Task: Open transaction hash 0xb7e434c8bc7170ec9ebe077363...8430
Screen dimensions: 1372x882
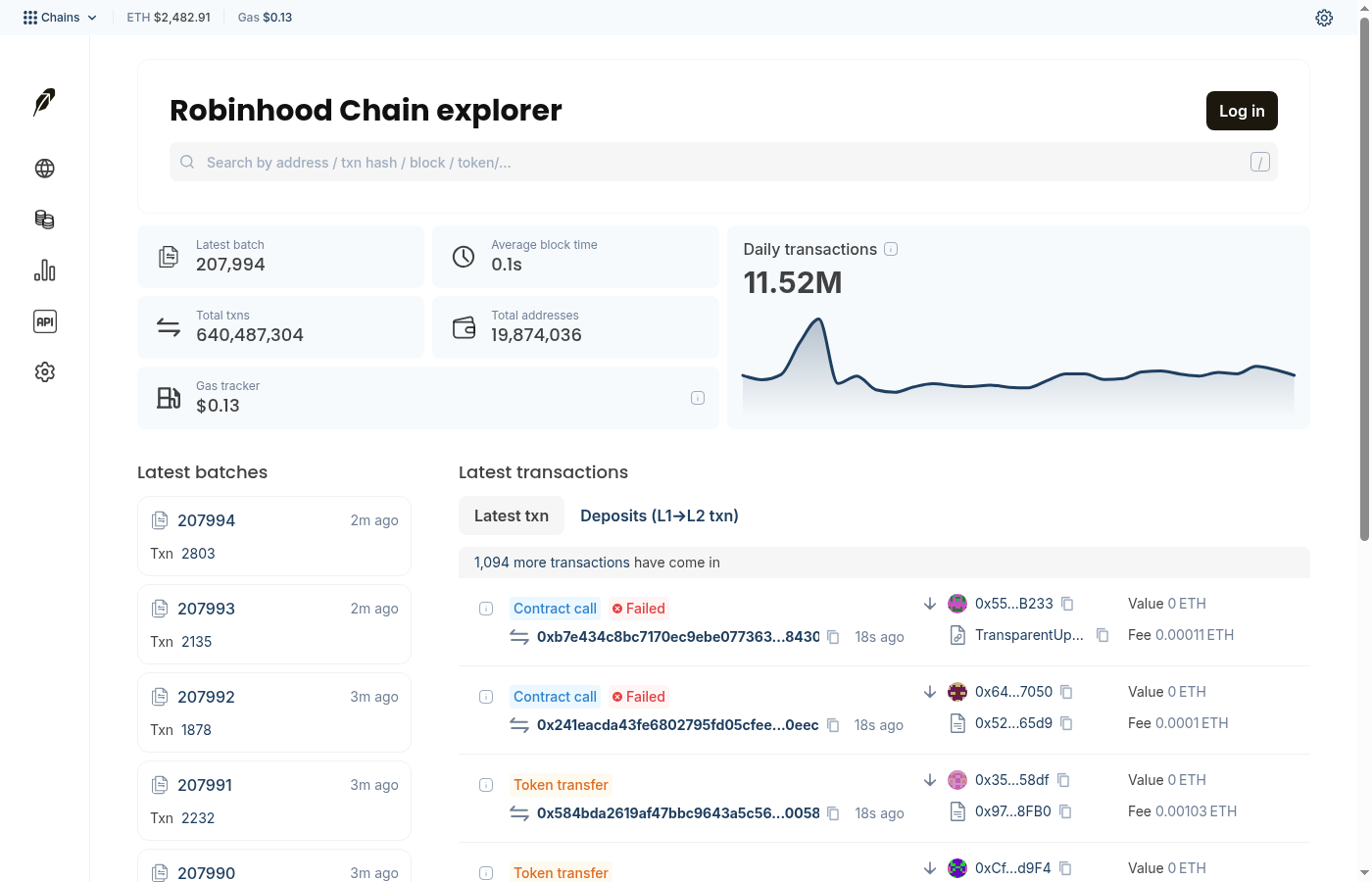Action: point(678,637)
